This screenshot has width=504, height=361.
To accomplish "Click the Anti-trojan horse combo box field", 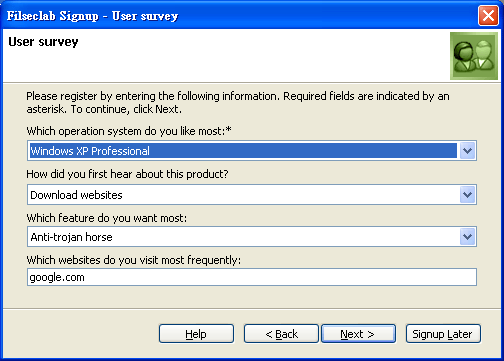I will point(252,237).
